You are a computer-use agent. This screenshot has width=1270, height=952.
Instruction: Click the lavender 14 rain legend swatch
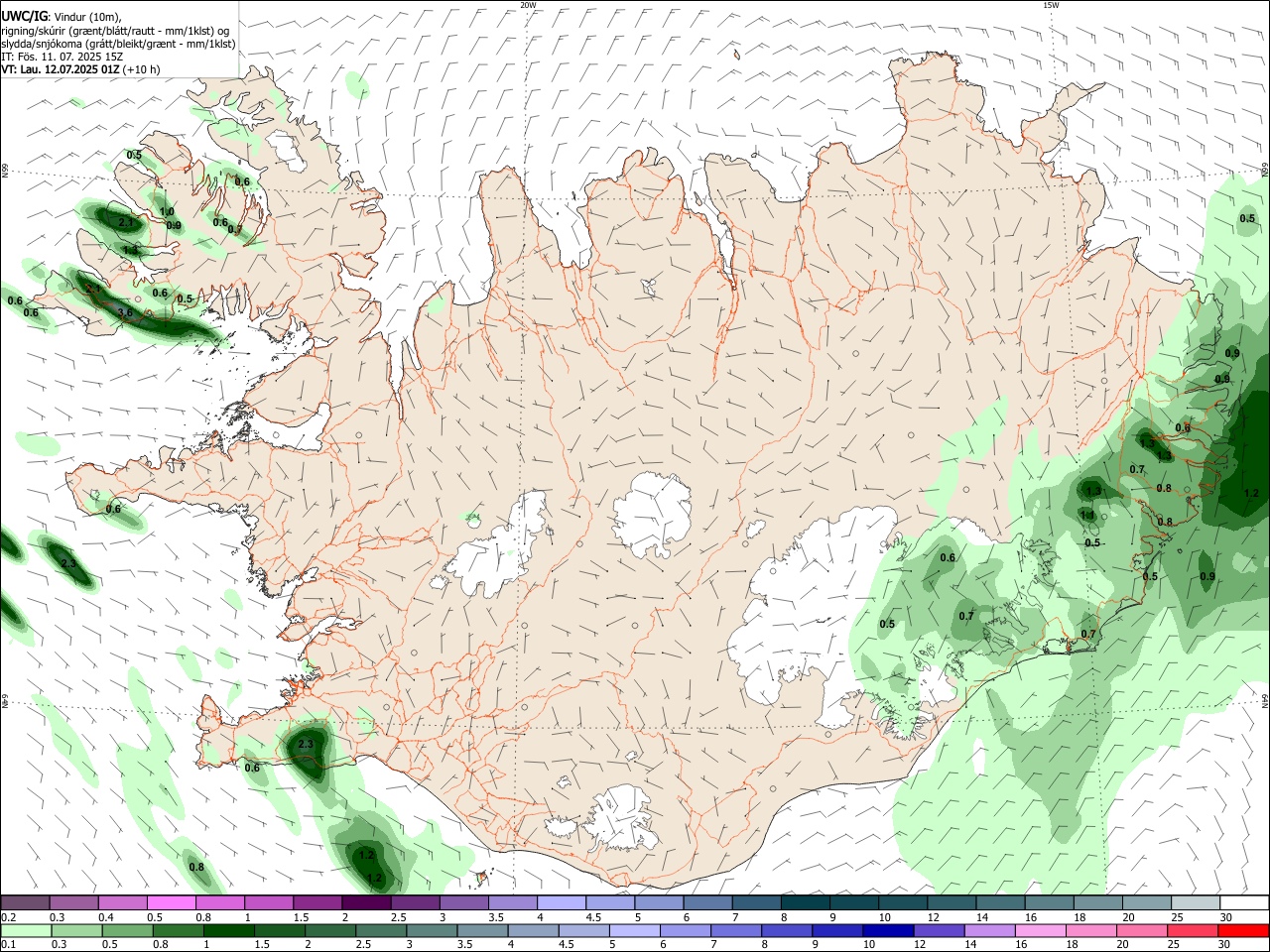pos(989,931)
